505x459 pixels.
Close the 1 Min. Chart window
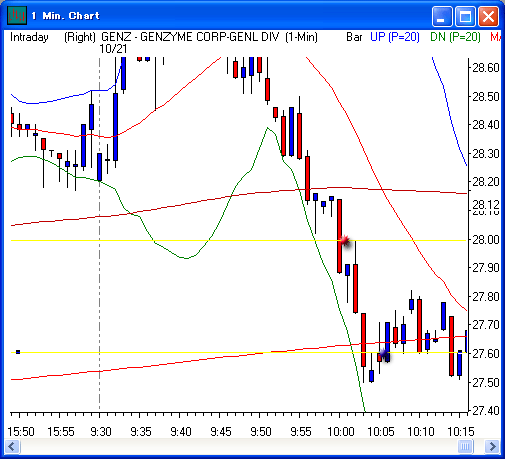pos(488,16)
